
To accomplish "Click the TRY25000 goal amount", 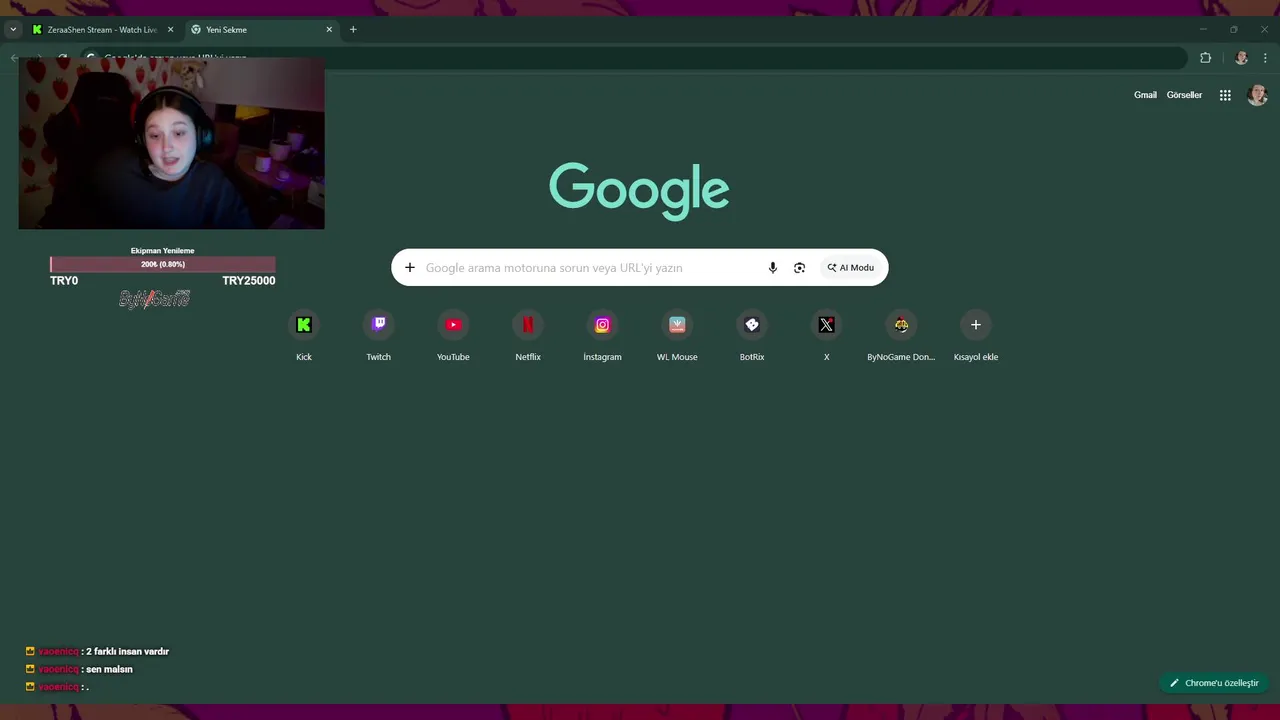I will 249,281.
